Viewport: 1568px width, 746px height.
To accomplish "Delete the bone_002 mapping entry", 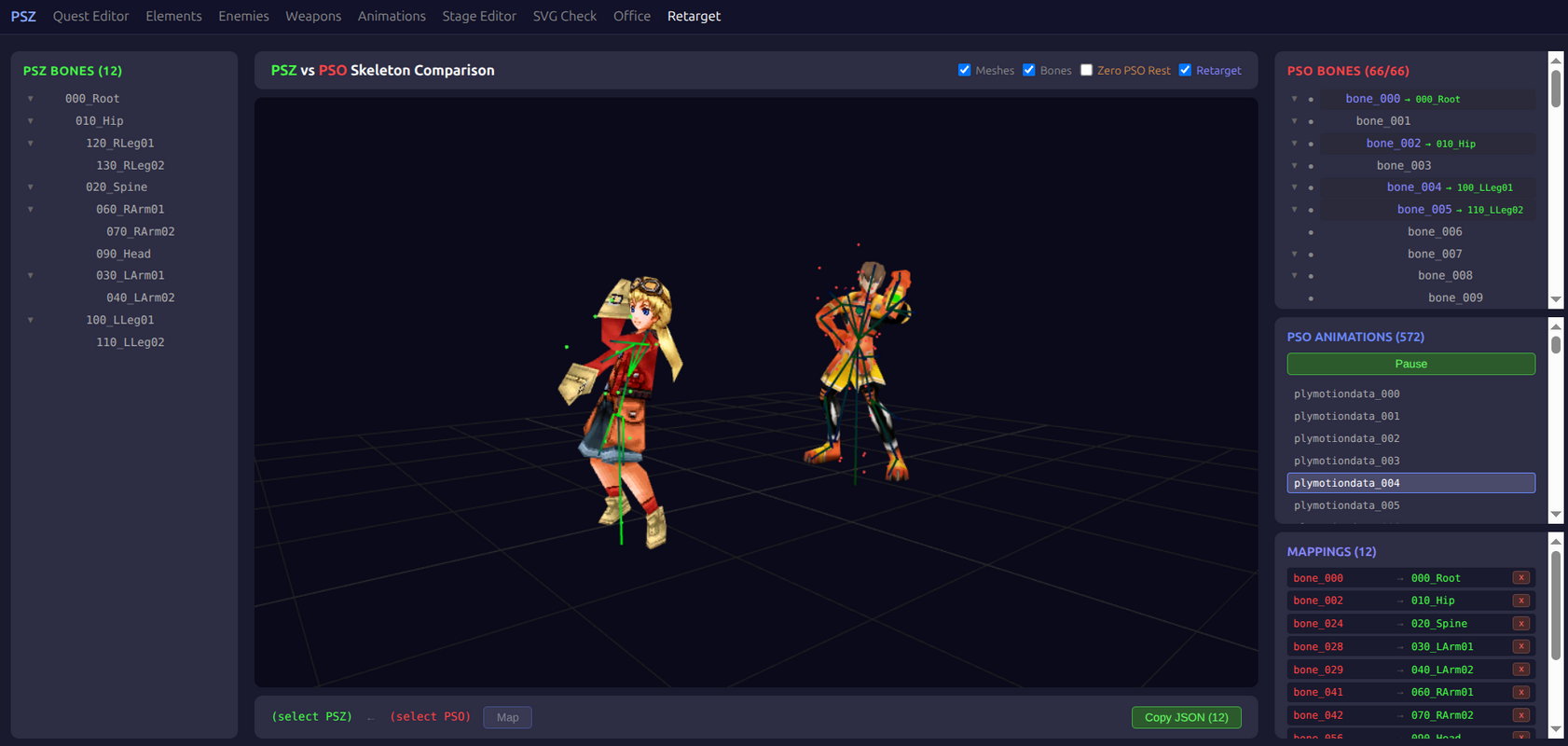I will (1520, 601).
